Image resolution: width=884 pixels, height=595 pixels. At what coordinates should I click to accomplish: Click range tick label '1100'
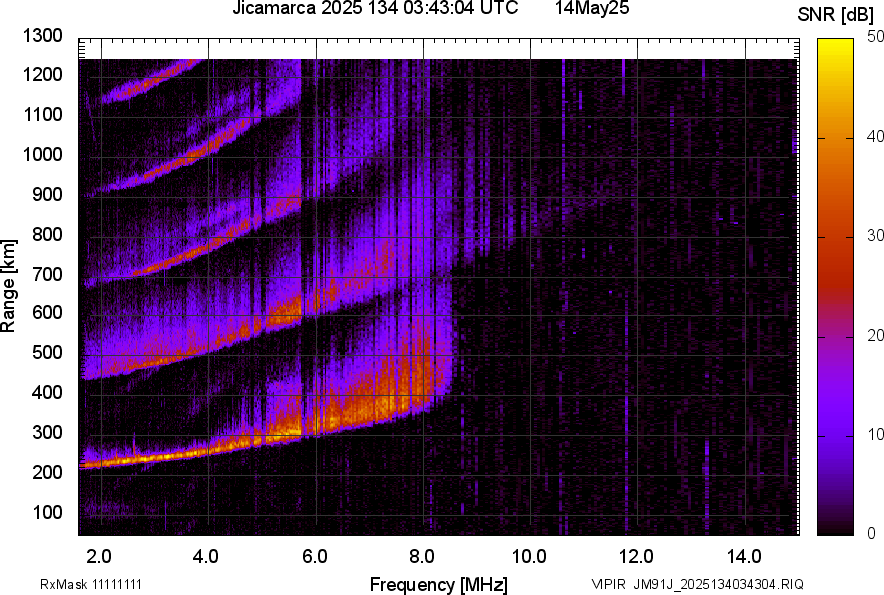[43, 114]
